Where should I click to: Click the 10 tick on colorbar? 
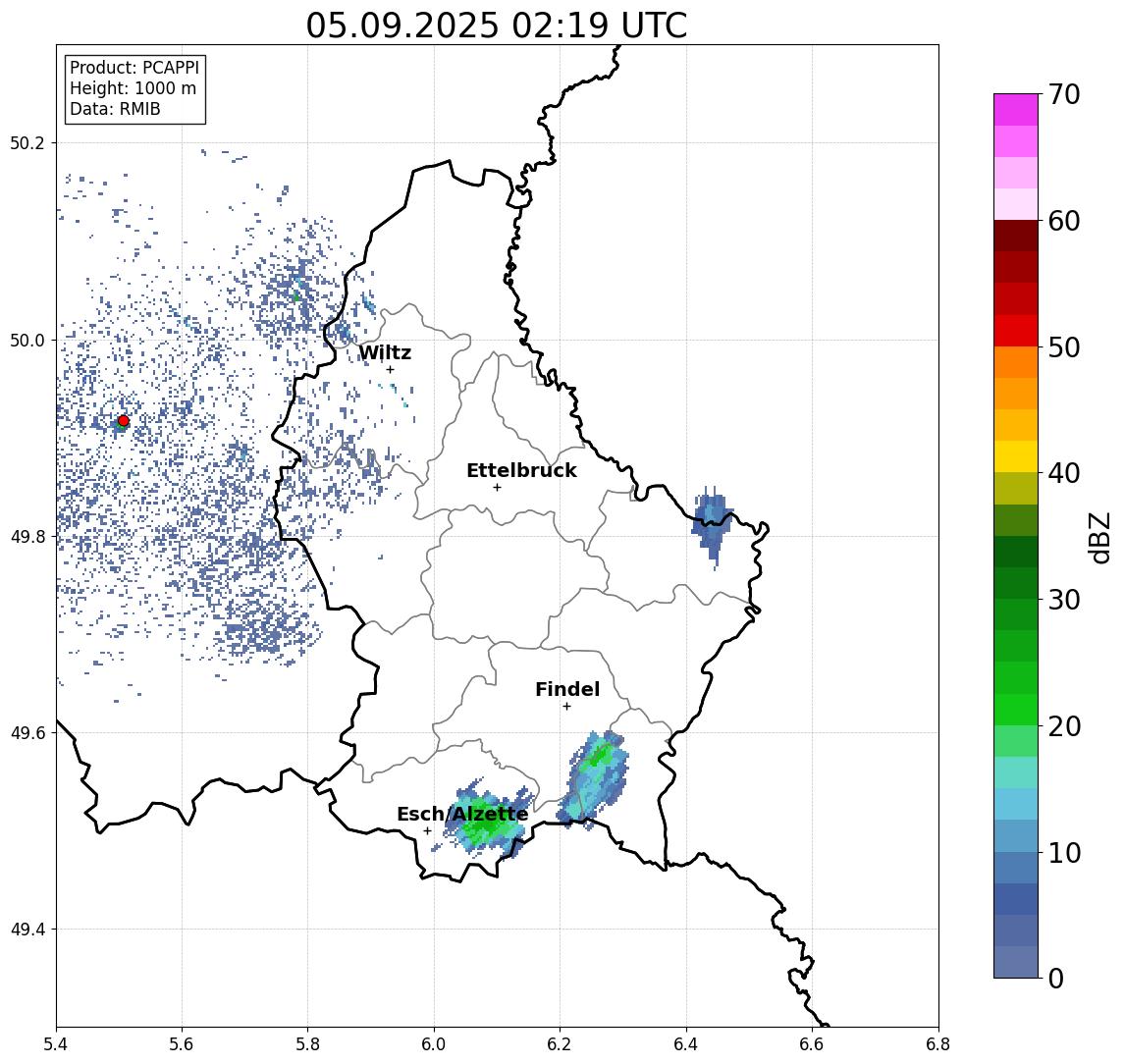(1063, 852)
